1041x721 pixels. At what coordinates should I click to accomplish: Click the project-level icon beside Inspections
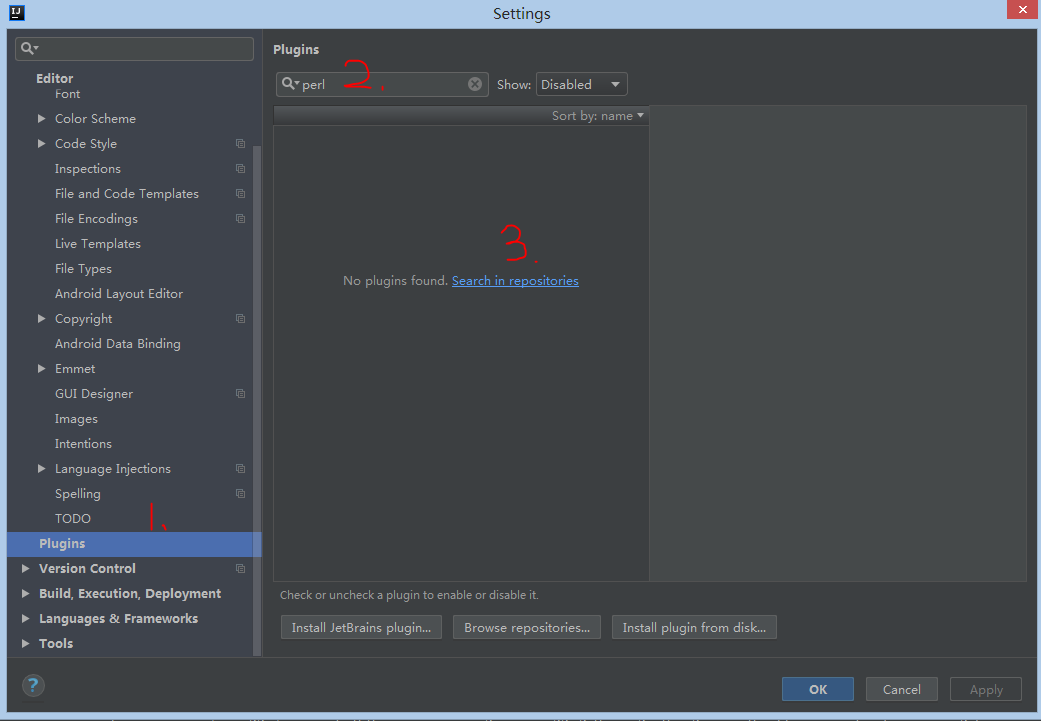240,169
